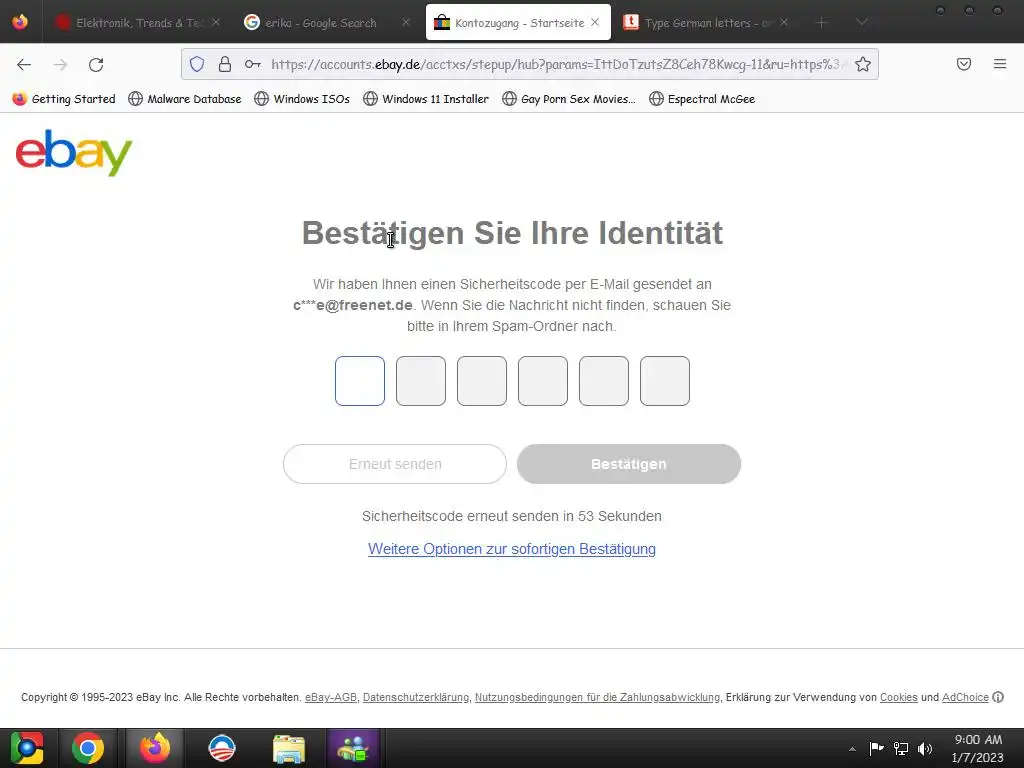This screenshot has height=768, width=1024.
Task: Click the fourth security code digit box
Action: click(543, 381)
